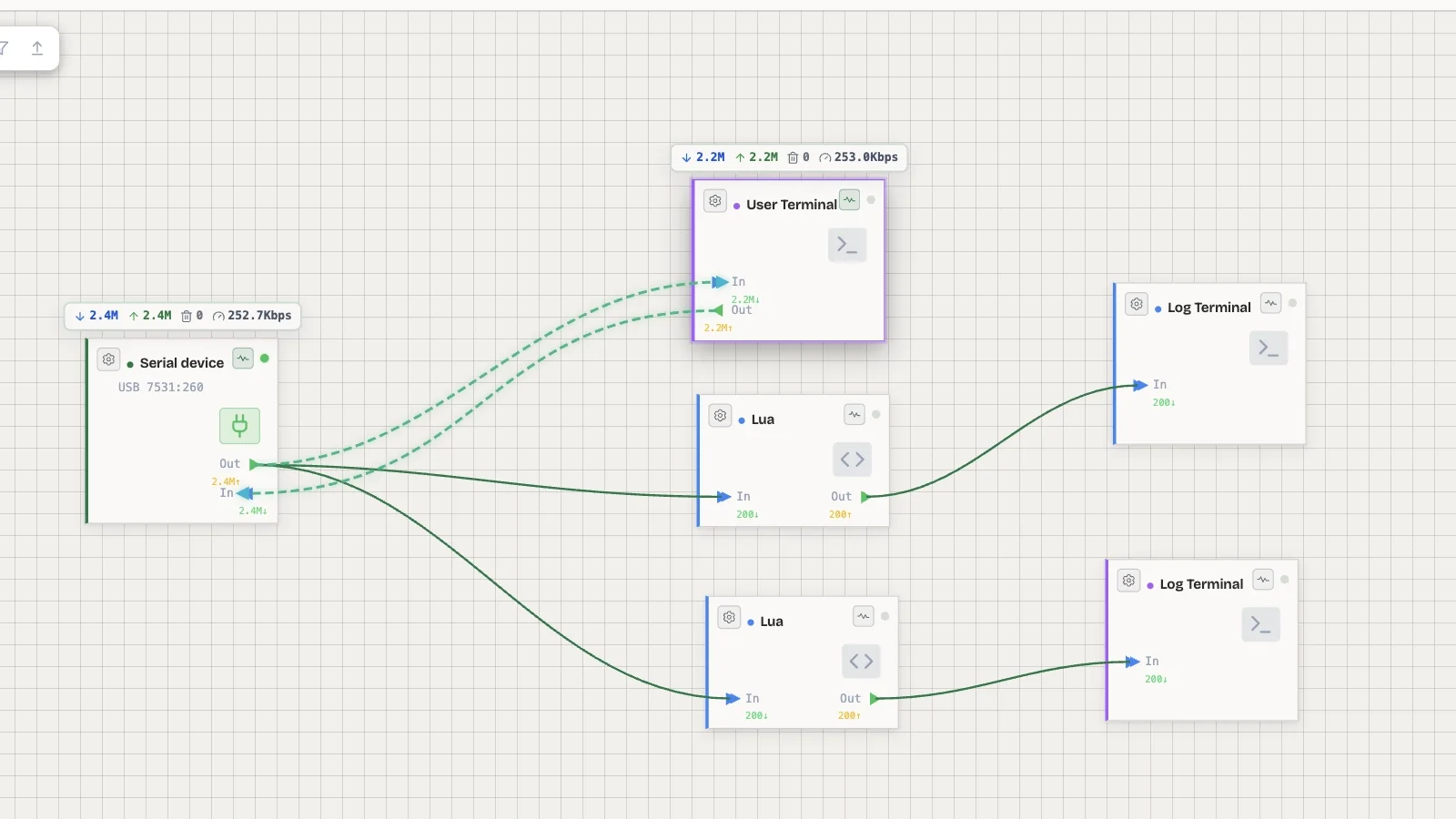
Task: Open settings gear on Serial device node
Action: (108, 359)
